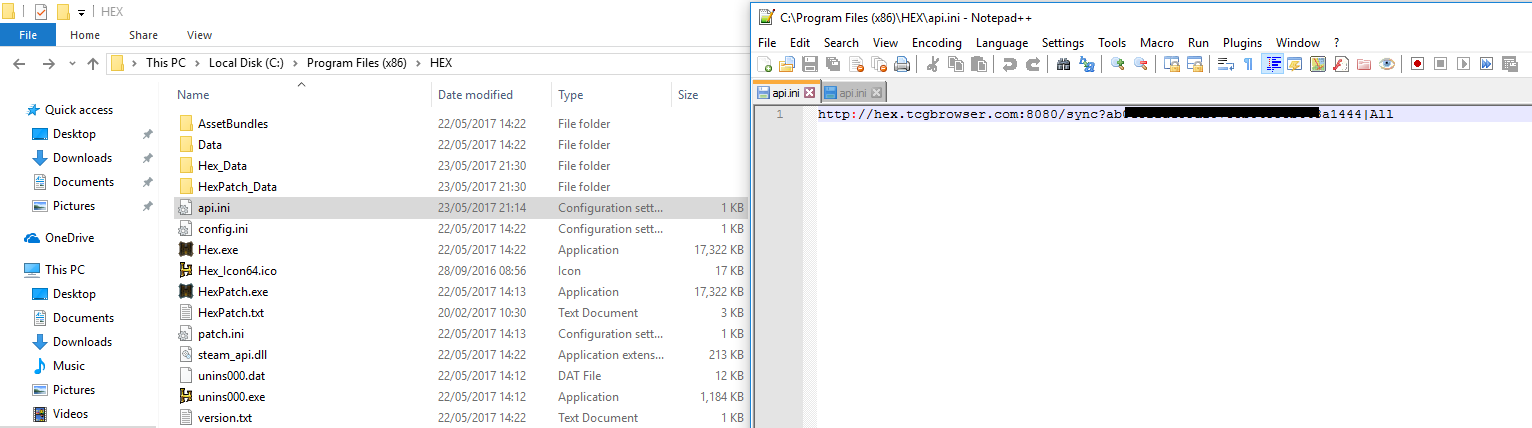Click the Print icon in Notepad++ toolbar

[x=902, y=64]
